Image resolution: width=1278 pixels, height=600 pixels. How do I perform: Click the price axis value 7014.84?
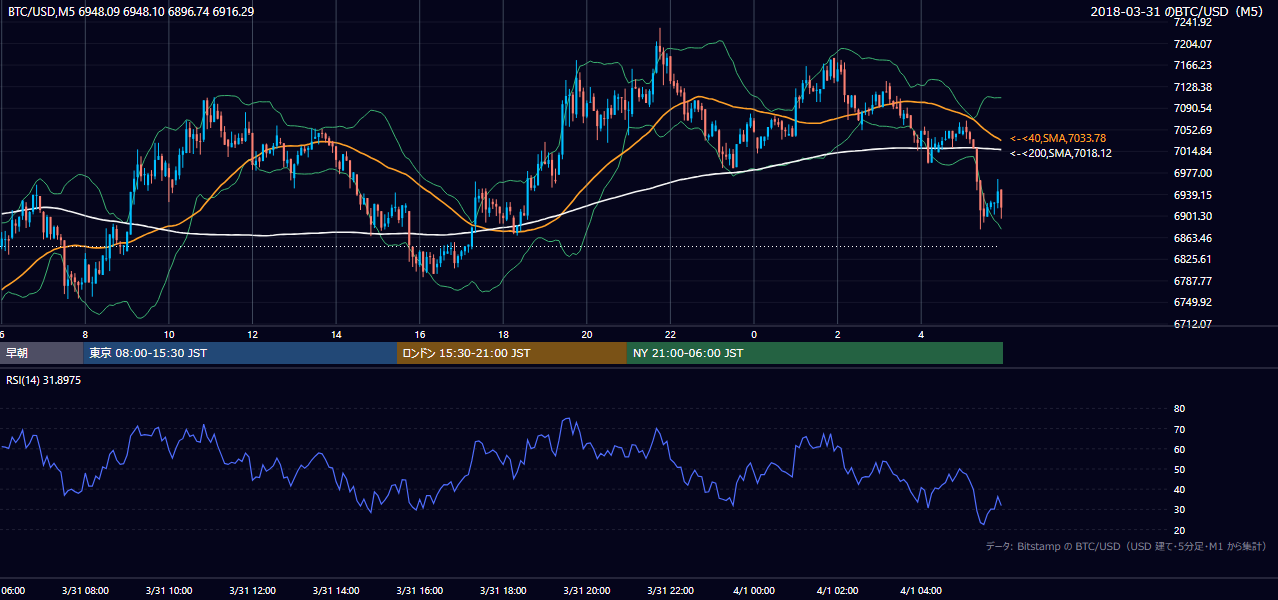point(1193,151)
